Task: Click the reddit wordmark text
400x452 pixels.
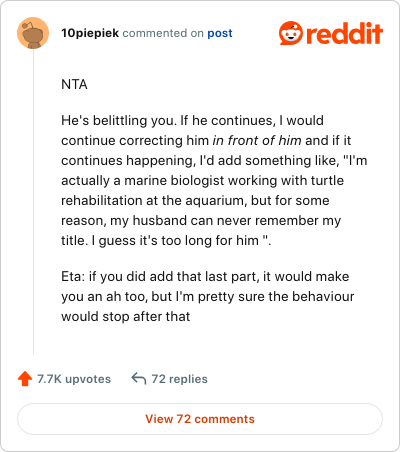Action: point(344,33)
